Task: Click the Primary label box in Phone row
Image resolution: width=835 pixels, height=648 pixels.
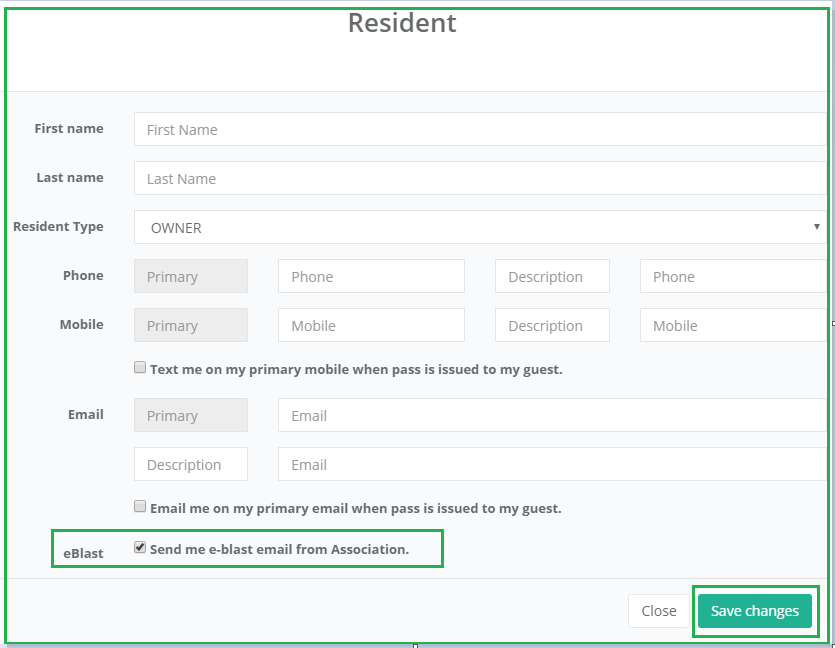Action: [x=191, y=276]
